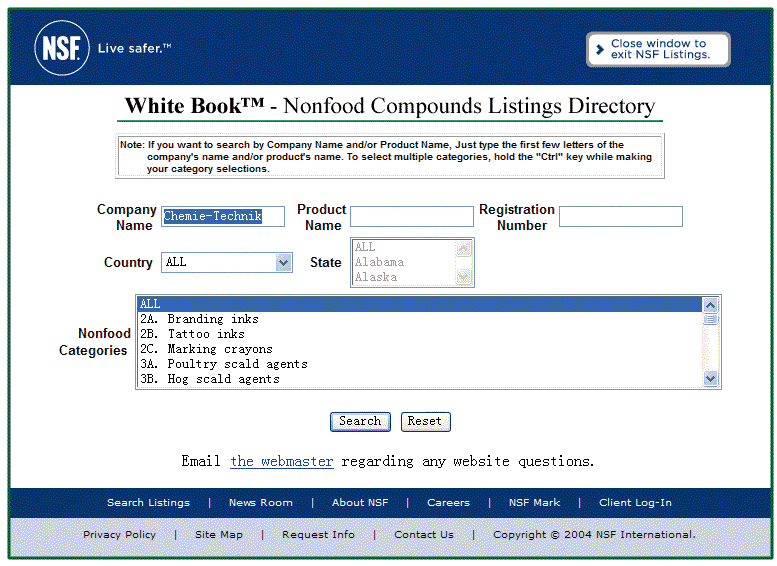Click State list scroll down arrow
The image size is (777, 566).
(463, 276)
